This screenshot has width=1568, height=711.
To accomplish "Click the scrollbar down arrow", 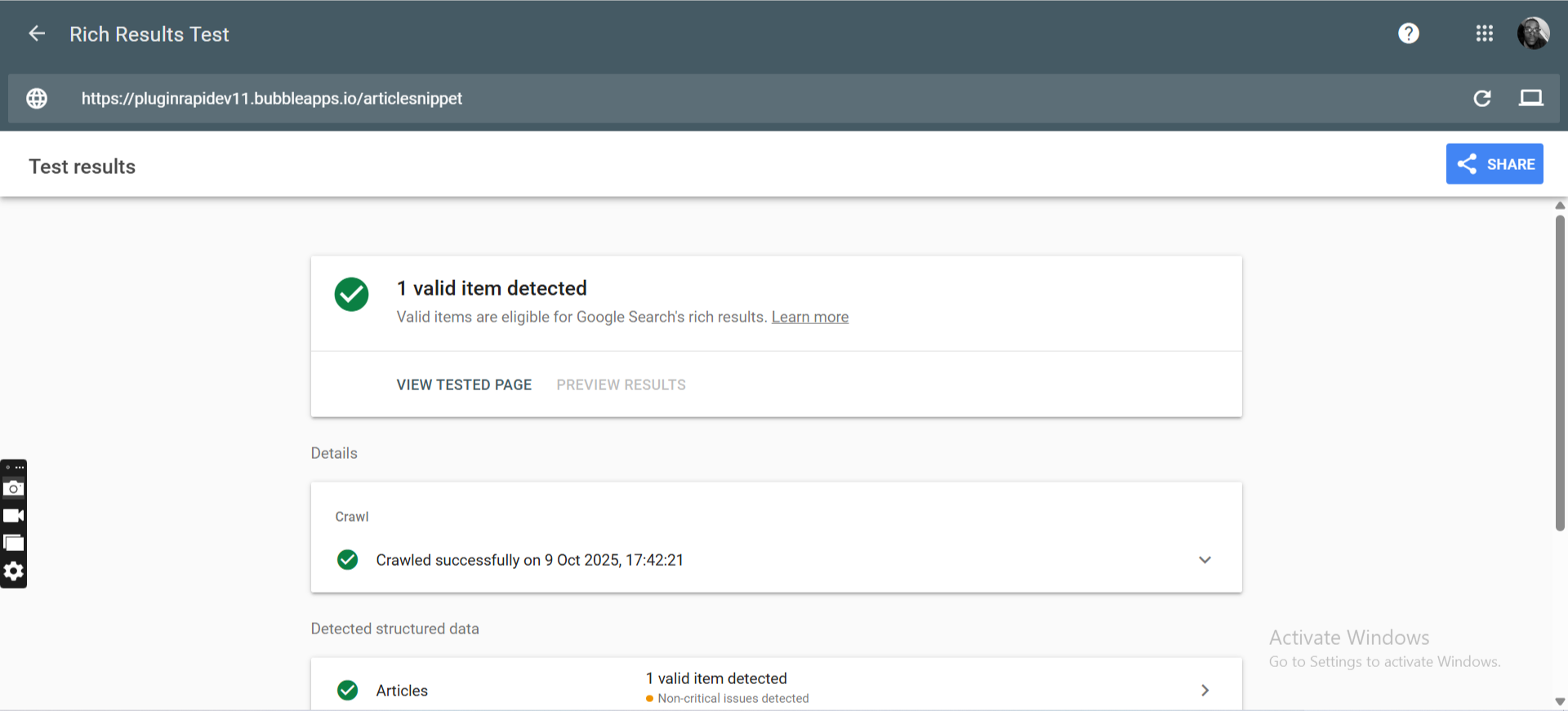I will point(1560,701).
